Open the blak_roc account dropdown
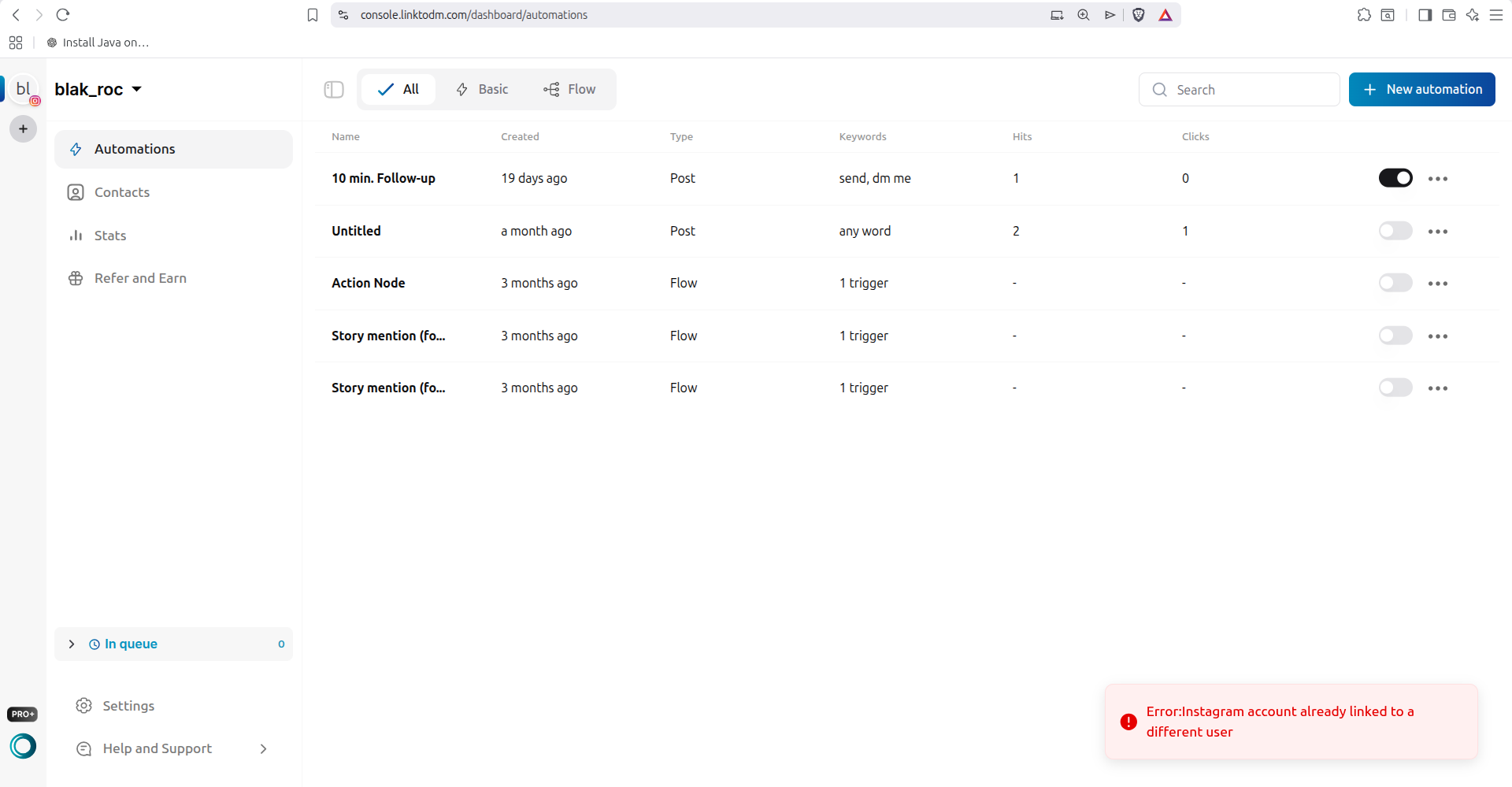The image size is (1512, 787). click(x=98, y=89)
